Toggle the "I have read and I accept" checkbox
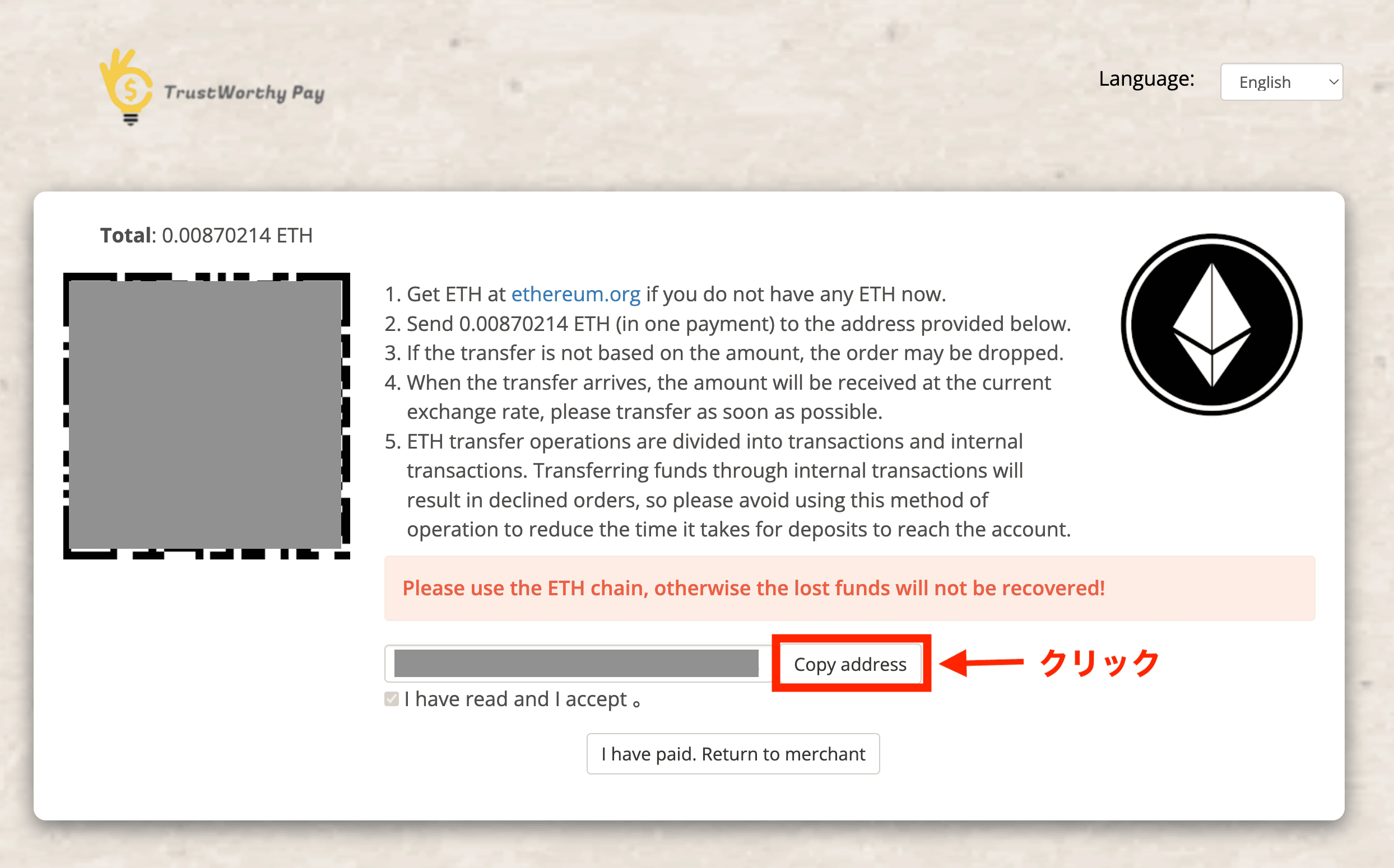Image resolution: width=1394 pixels, height=868 pixels. (392, 699)
